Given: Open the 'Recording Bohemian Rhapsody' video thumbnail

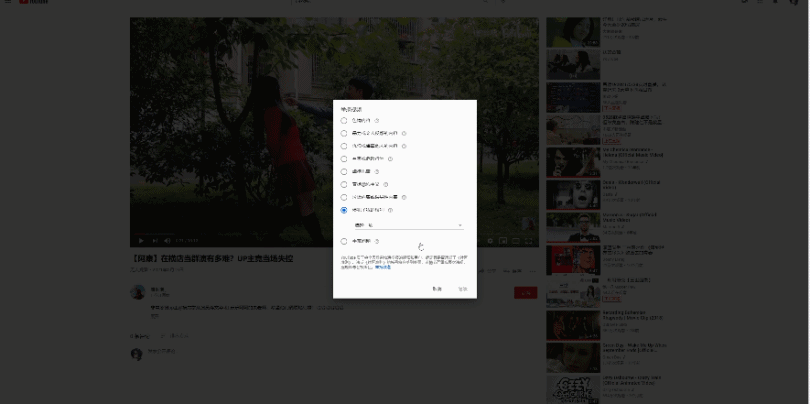Looking at the screenshot, I should point(573,325).
